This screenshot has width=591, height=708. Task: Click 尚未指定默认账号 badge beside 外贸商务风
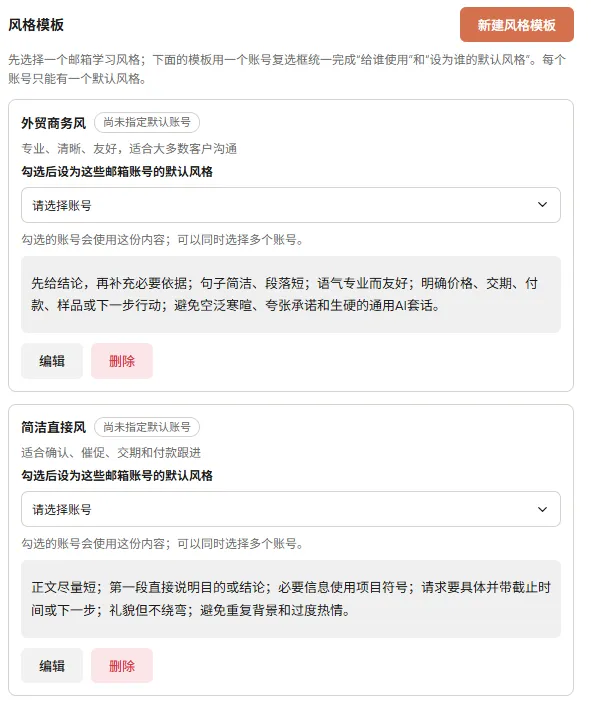click(x=147, y=122)
